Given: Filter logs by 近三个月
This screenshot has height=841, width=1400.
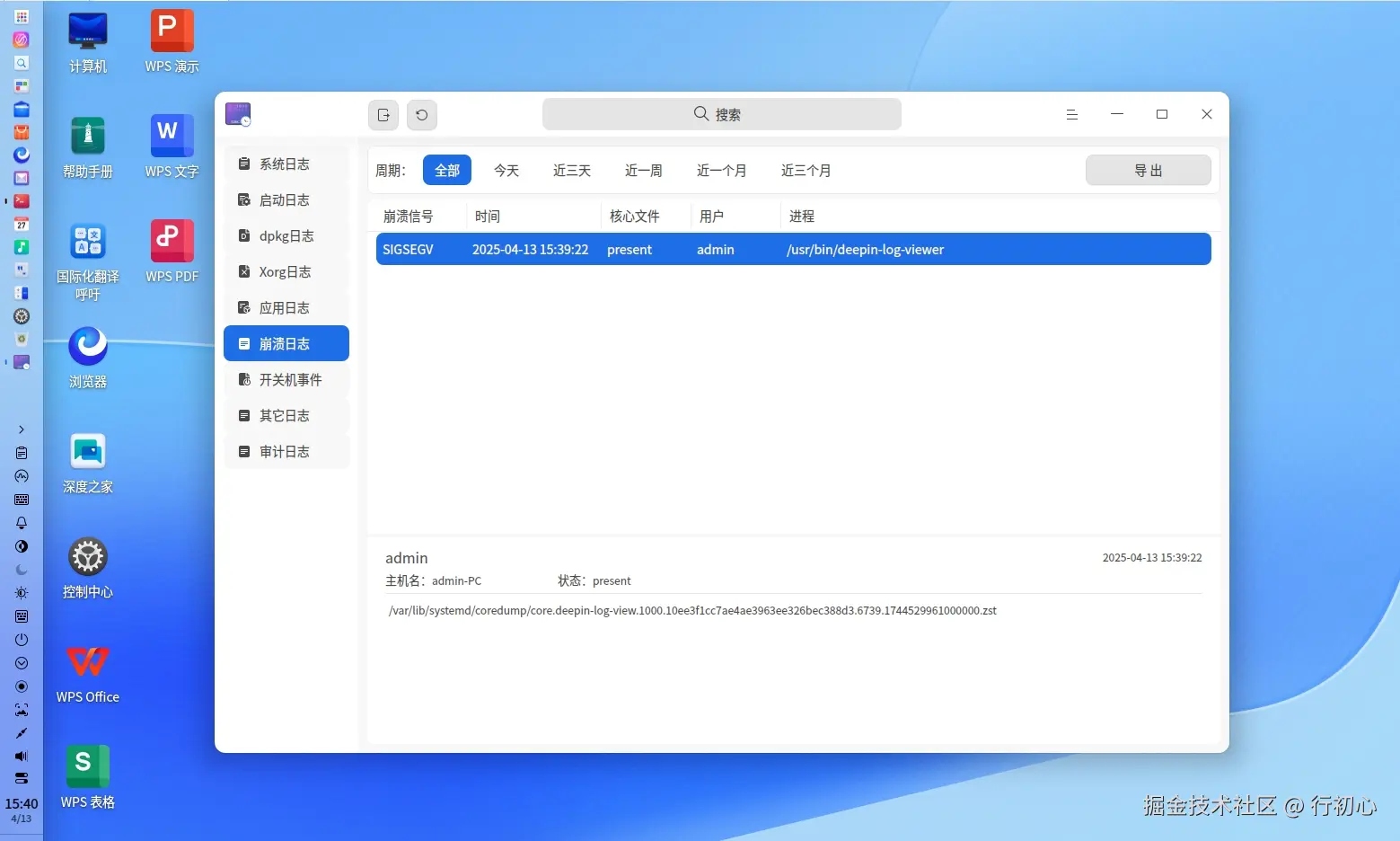Looking at the screenshot, I should 806,171.
